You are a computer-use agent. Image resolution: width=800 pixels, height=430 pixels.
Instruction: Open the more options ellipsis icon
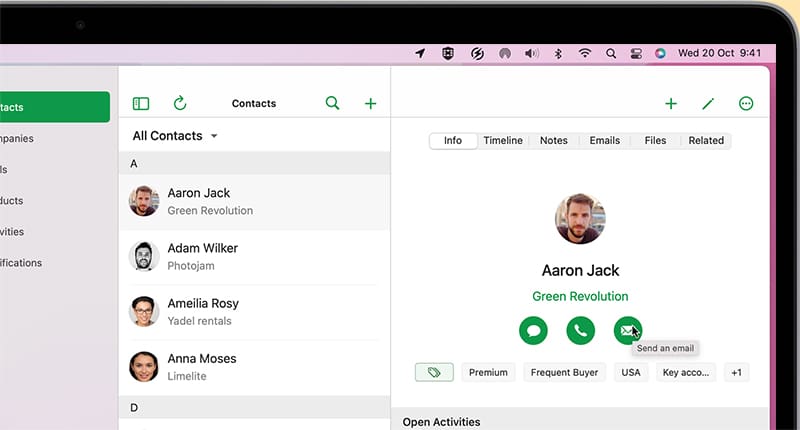tap(746, 103)
